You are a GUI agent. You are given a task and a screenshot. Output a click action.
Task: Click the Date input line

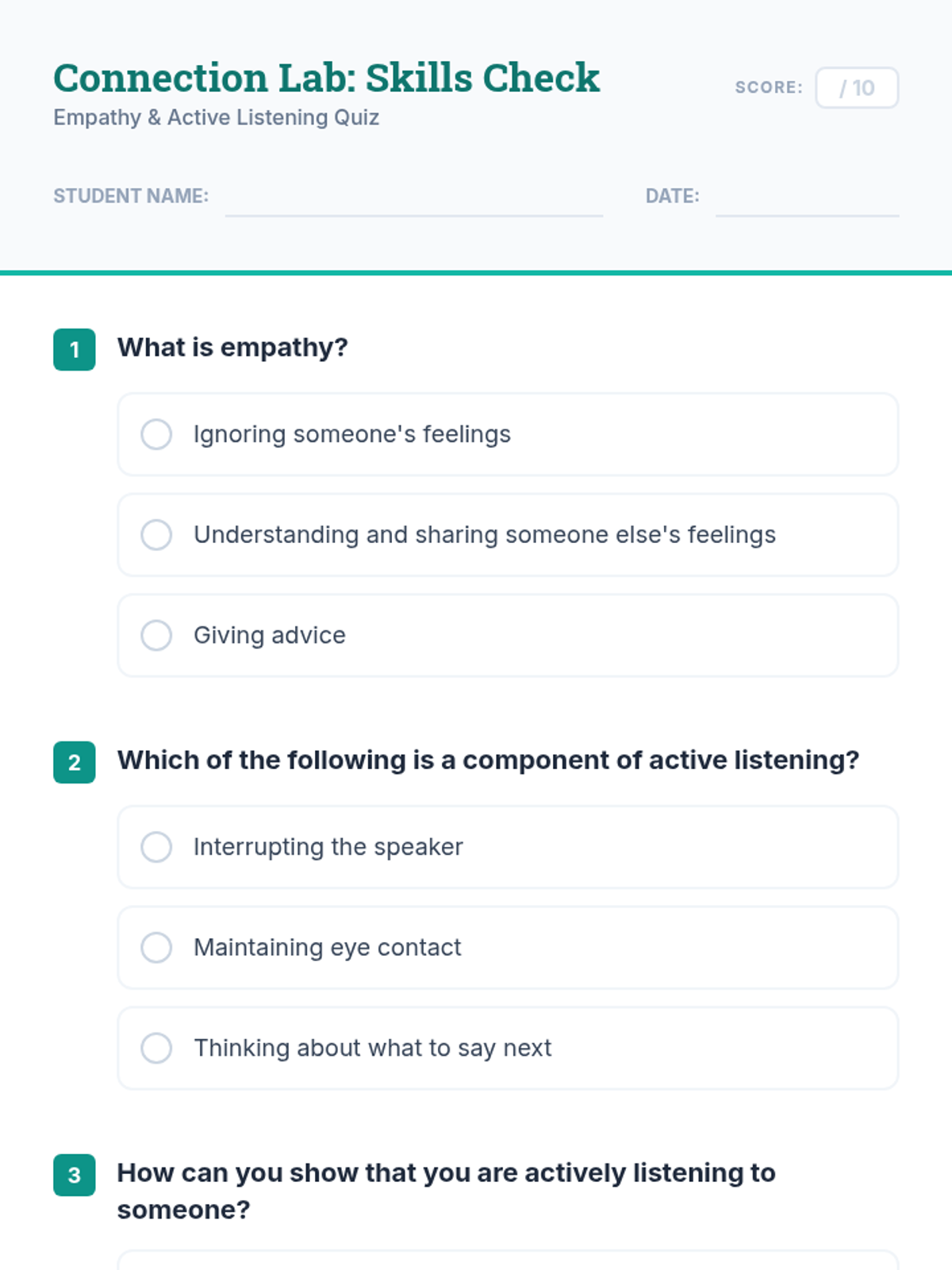[x=807, y=202]
